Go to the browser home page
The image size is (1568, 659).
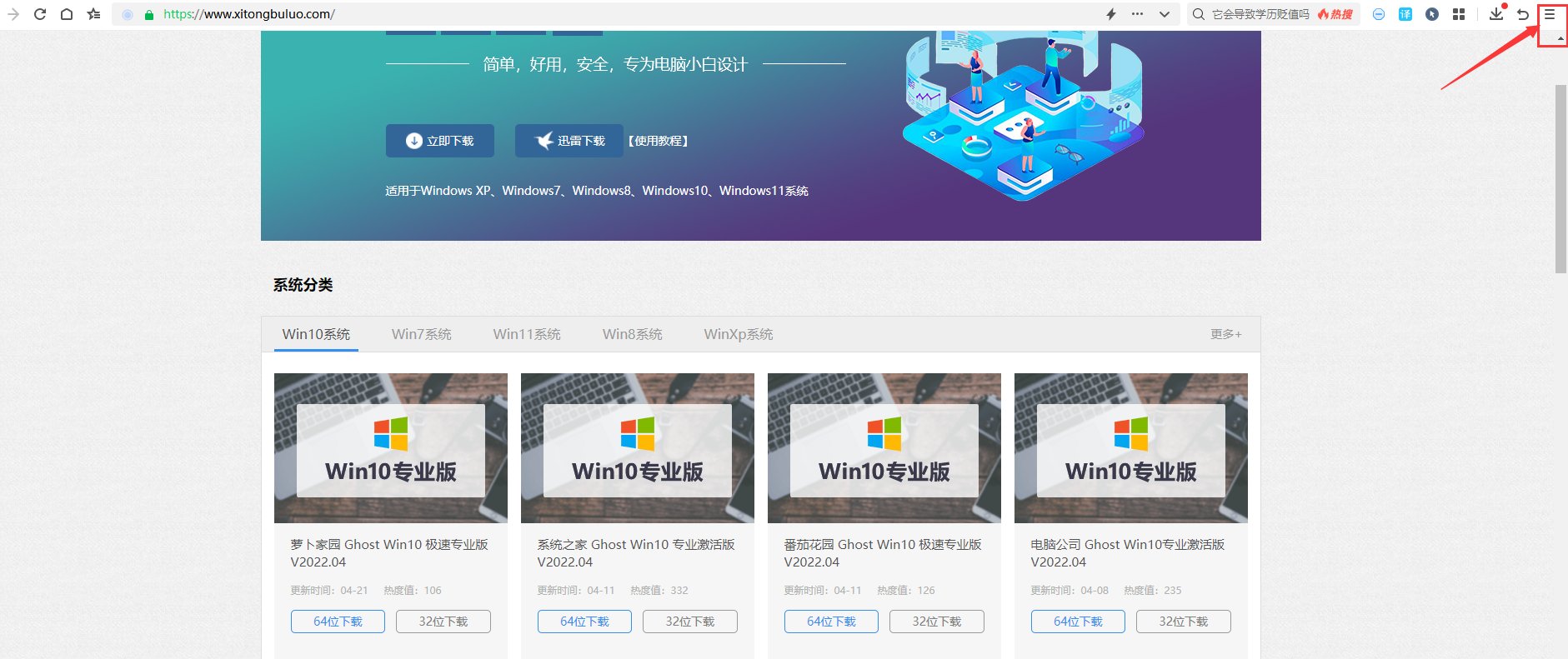click(x=67, y=14)
